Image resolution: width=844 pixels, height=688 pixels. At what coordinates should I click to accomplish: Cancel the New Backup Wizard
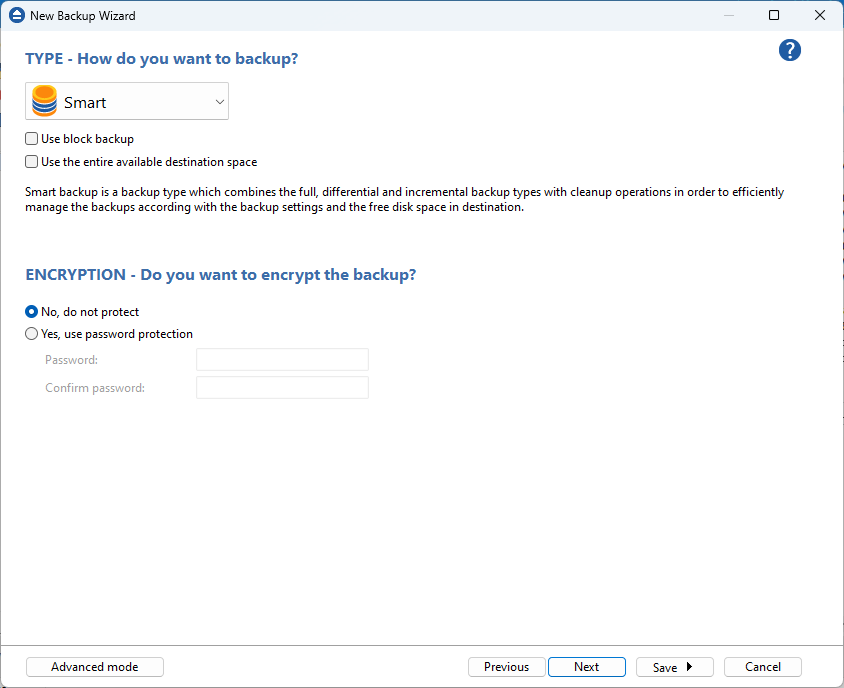point(763,667)
